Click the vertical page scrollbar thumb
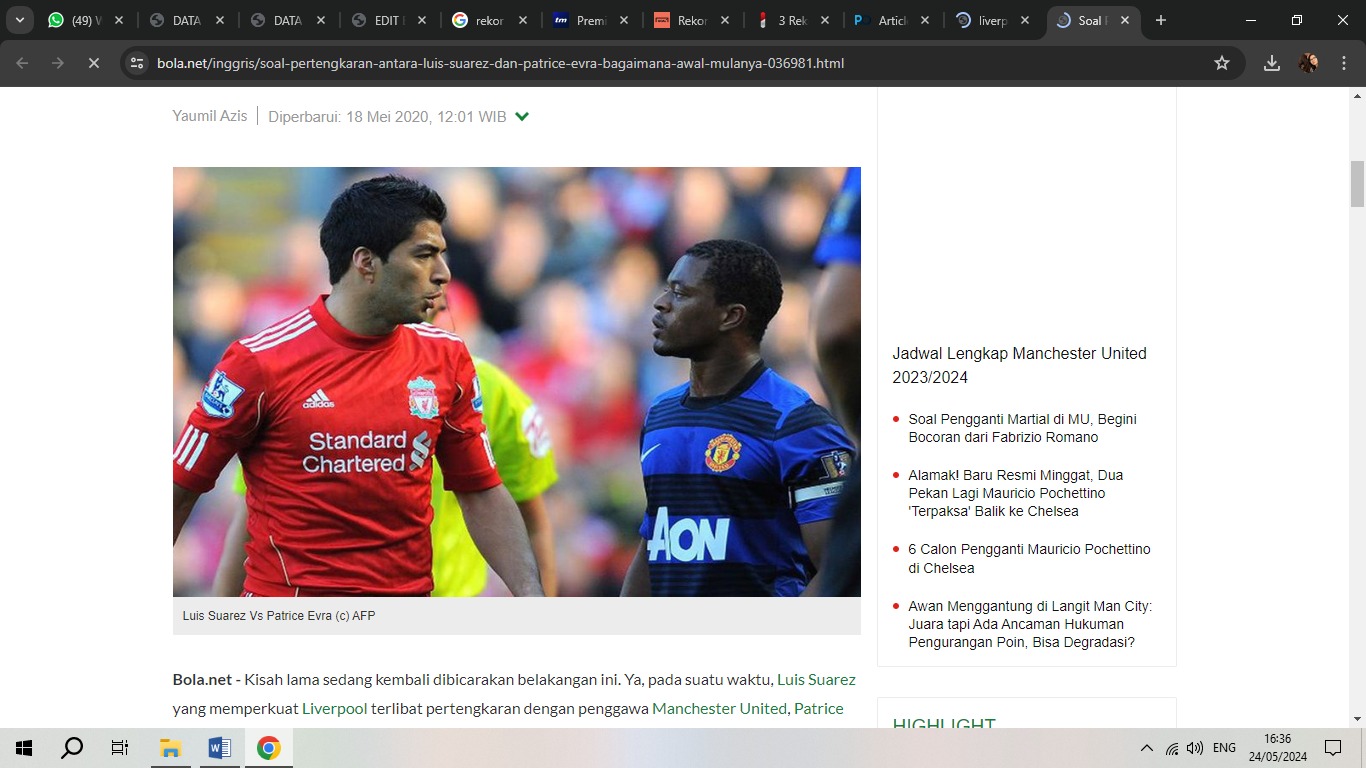Viewport: 1366px width, 768px height. [x=1357, y=183]
